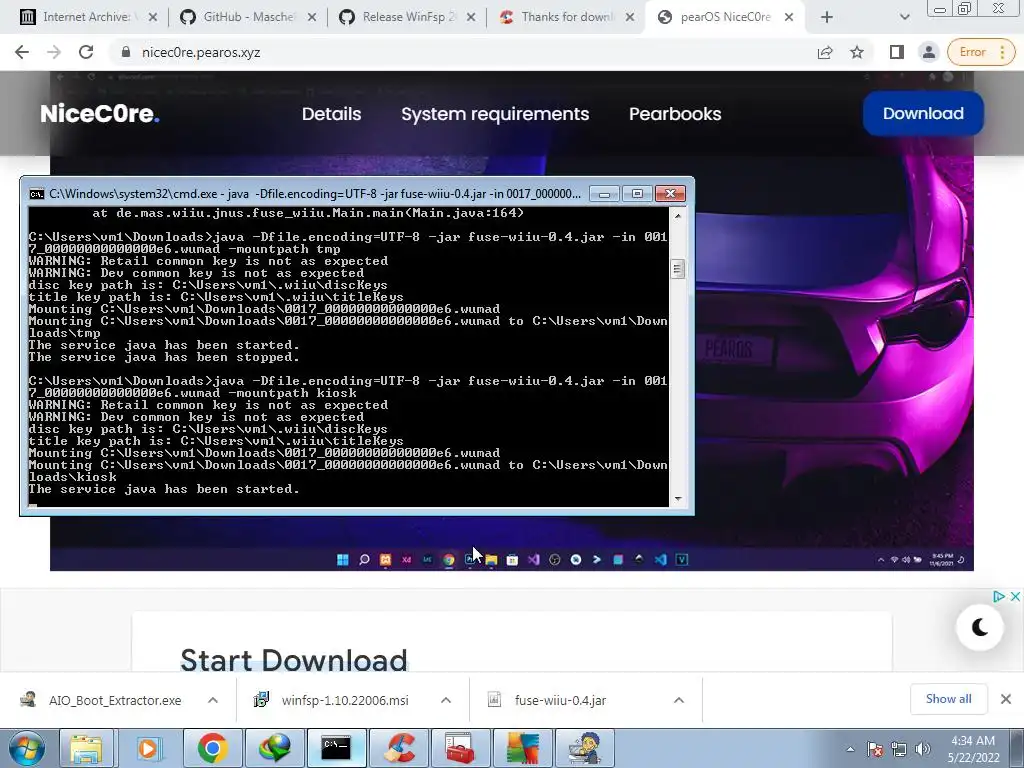Click the cmd scrollbar thumb

677,268
